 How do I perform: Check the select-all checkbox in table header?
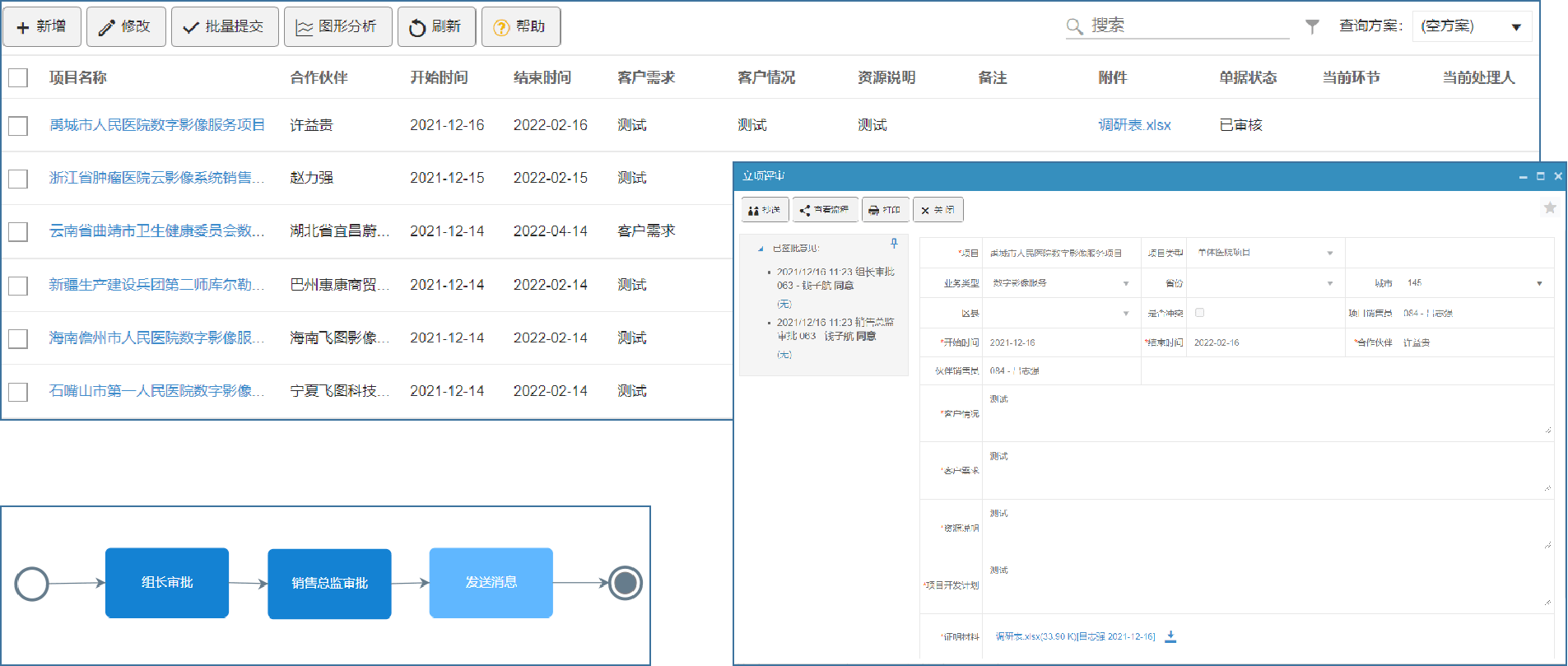point(18,78)
